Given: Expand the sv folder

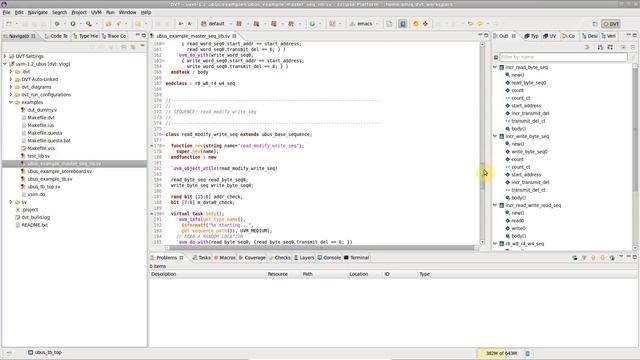Looking at the screenshot, I should click(x=11, y=202).
